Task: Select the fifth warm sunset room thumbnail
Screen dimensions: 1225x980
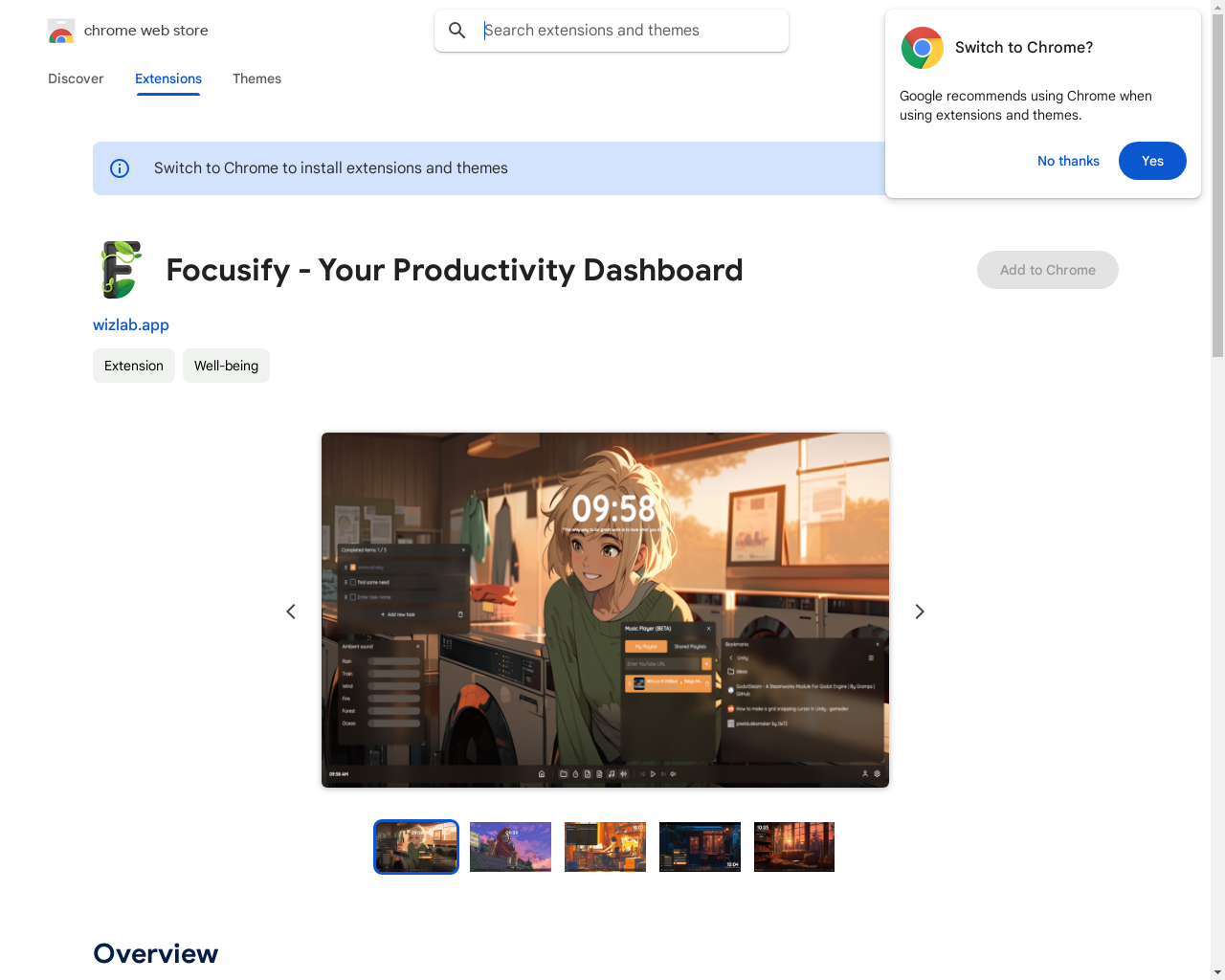Action: 794,847
